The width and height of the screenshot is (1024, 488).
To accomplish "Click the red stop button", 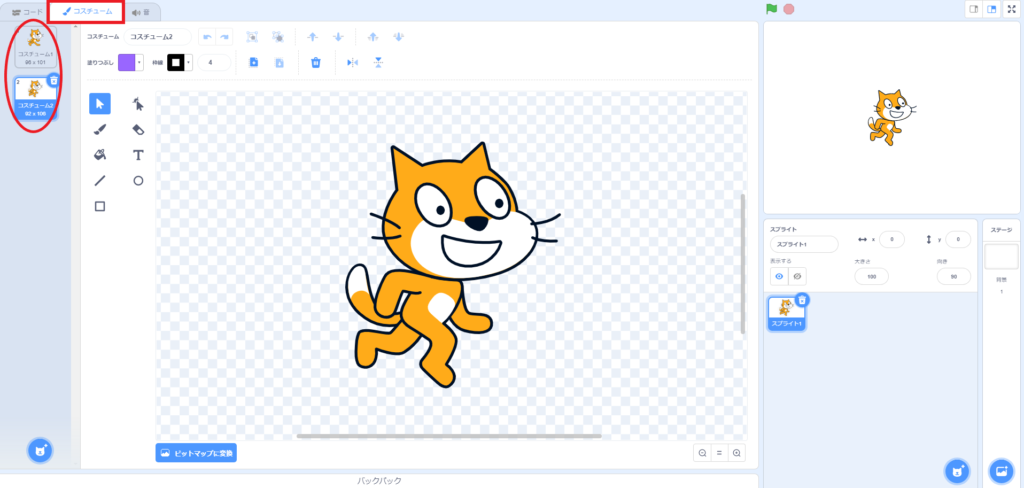I will pos(789,9).
